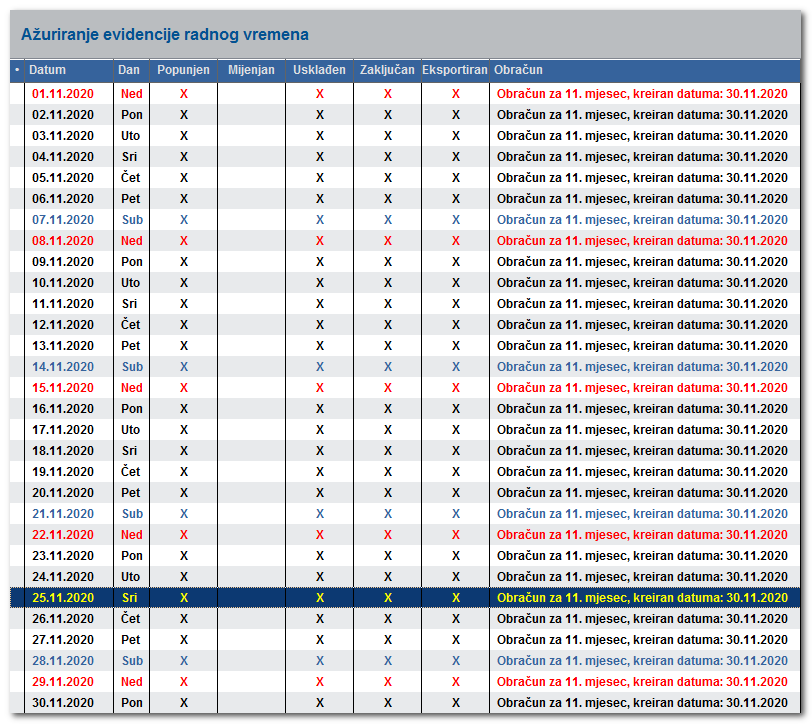Select the 18.11.2020 date cell
Viewport: 812px width, 724px height.
(x=63, y=451)
